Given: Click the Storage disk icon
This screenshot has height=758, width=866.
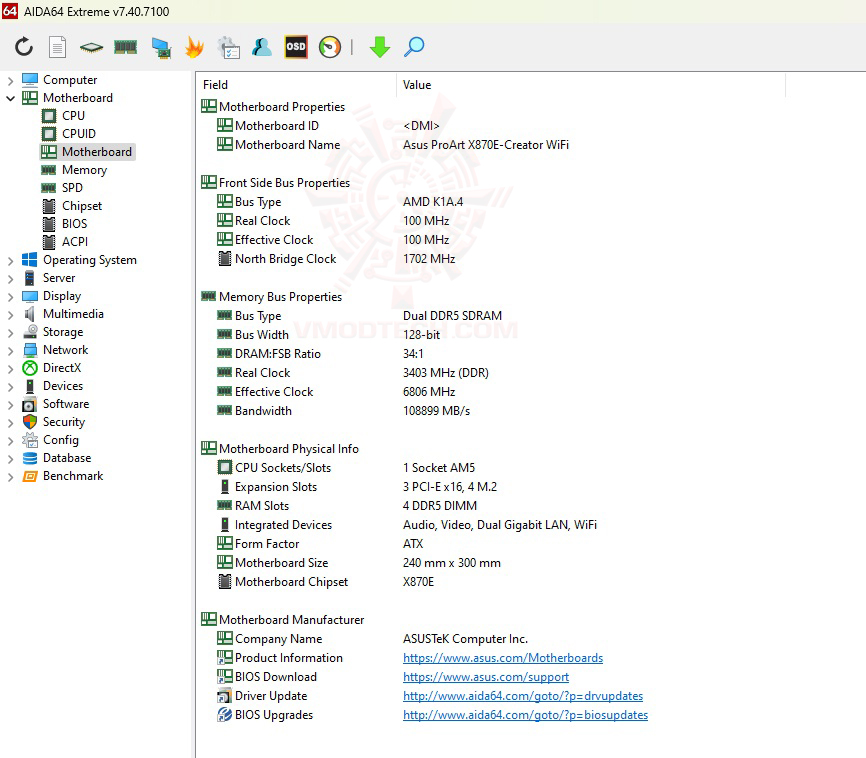Looking at the screenshot, I should [30, 332].
